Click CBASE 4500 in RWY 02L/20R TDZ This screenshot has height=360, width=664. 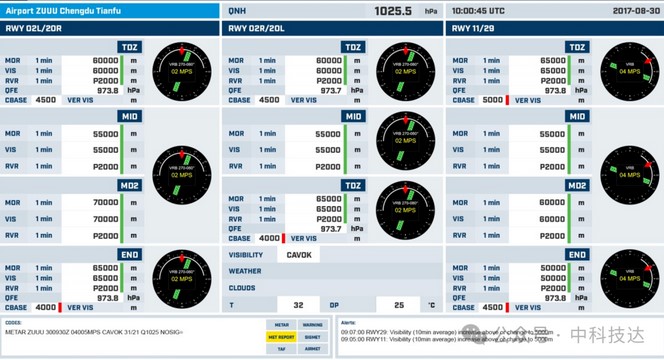(x=46, y=100)
